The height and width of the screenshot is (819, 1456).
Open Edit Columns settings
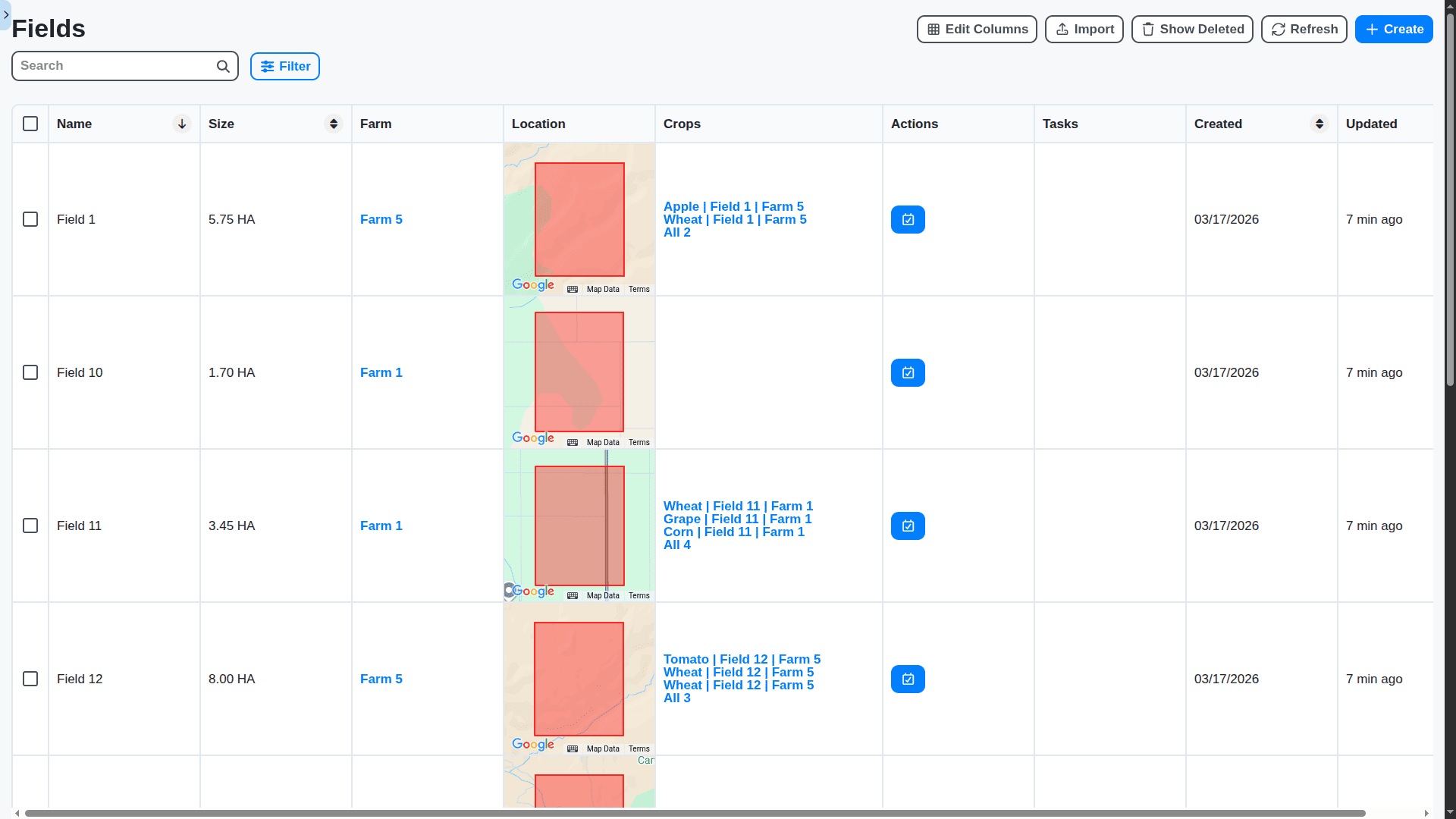[x=977, y=30]
